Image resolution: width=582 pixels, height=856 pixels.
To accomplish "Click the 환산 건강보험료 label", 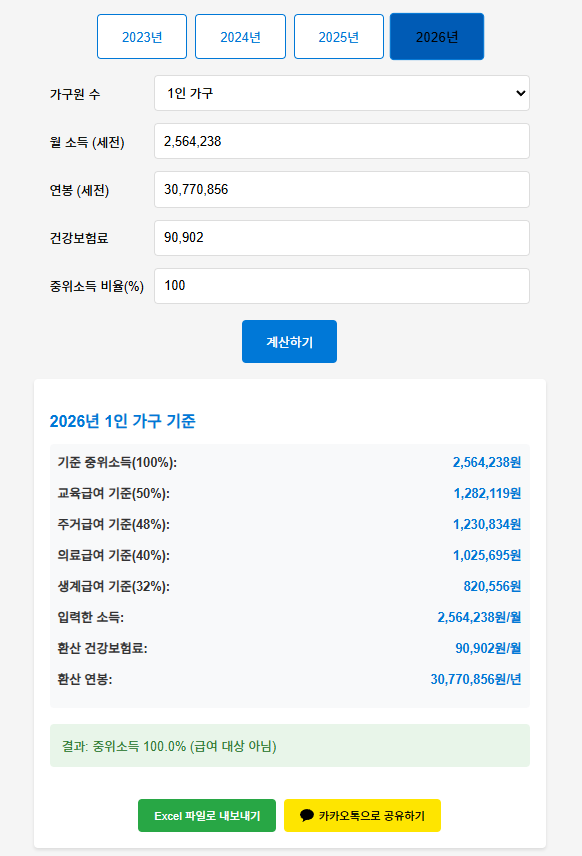I will [x=103, y=648].
